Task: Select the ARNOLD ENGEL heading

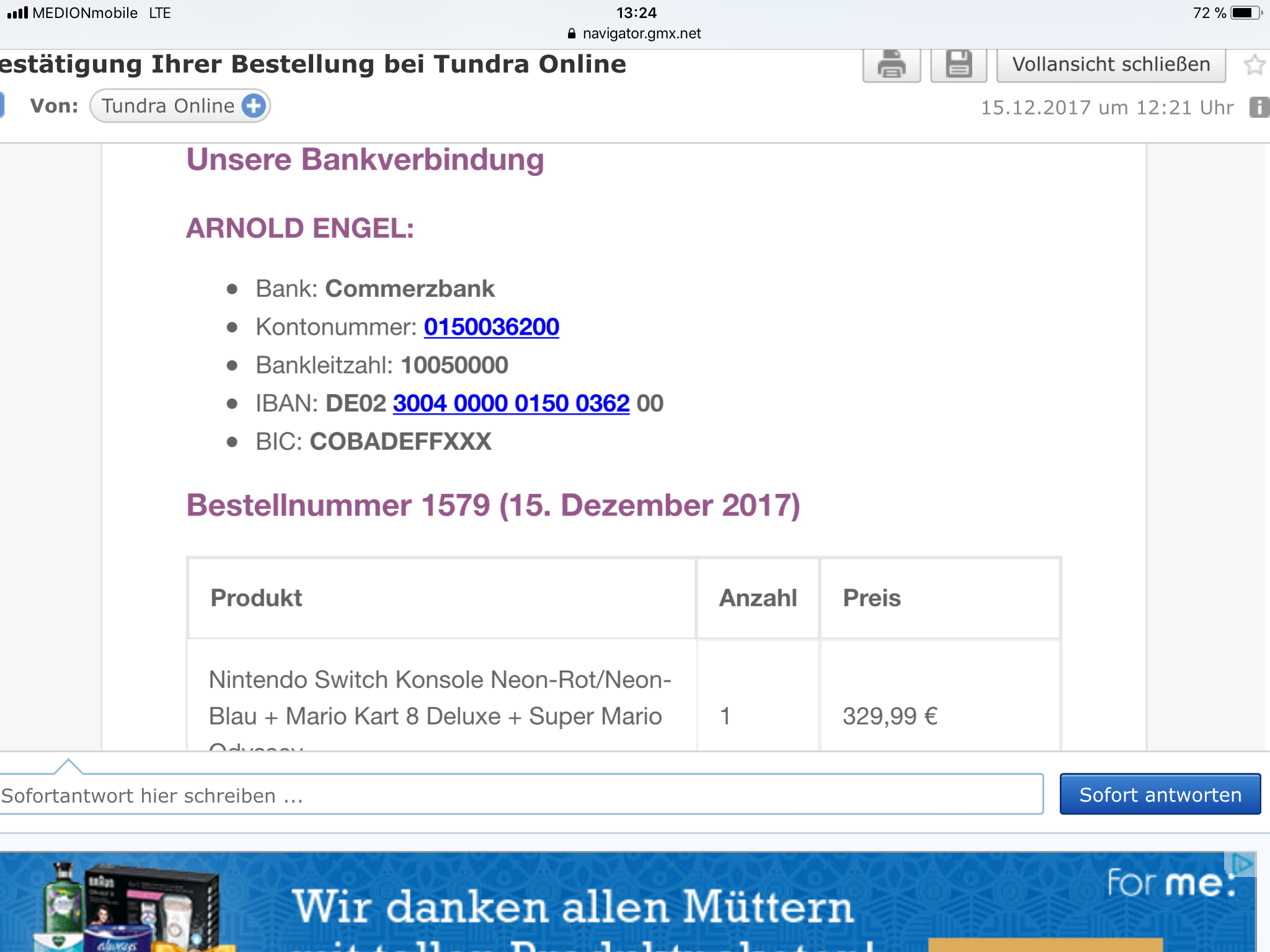Action: (300, 228)
